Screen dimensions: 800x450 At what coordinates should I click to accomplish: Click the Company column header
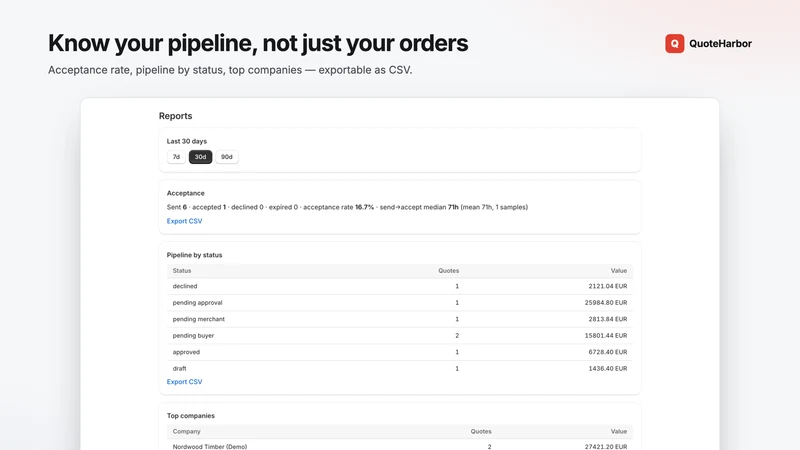[x=186, y=432]
